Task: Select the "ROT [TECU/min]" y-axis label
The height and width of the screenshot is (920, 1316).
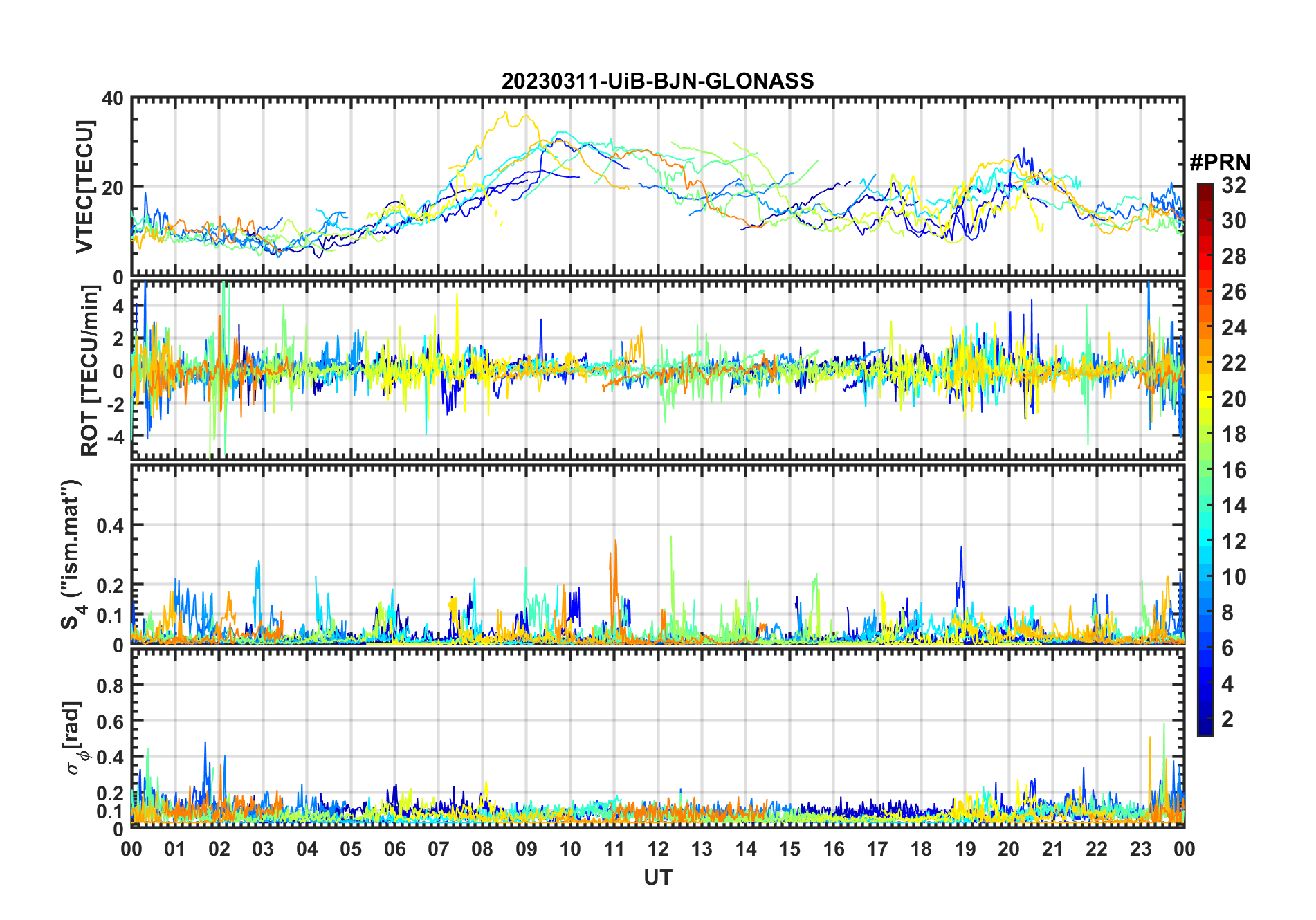Action: click(x=90, y=371)
